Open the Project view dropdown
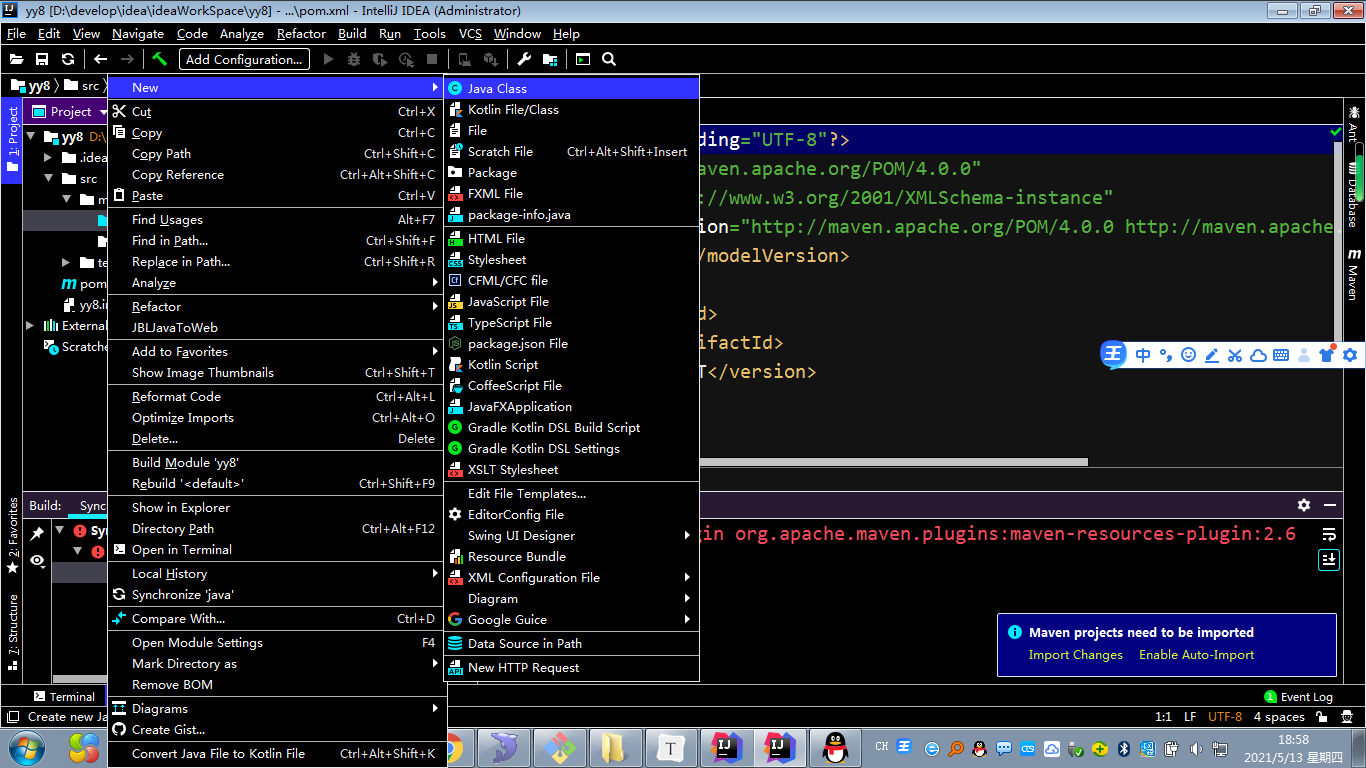The height and width of the screenshot is (768, 1366). (104, 112)
